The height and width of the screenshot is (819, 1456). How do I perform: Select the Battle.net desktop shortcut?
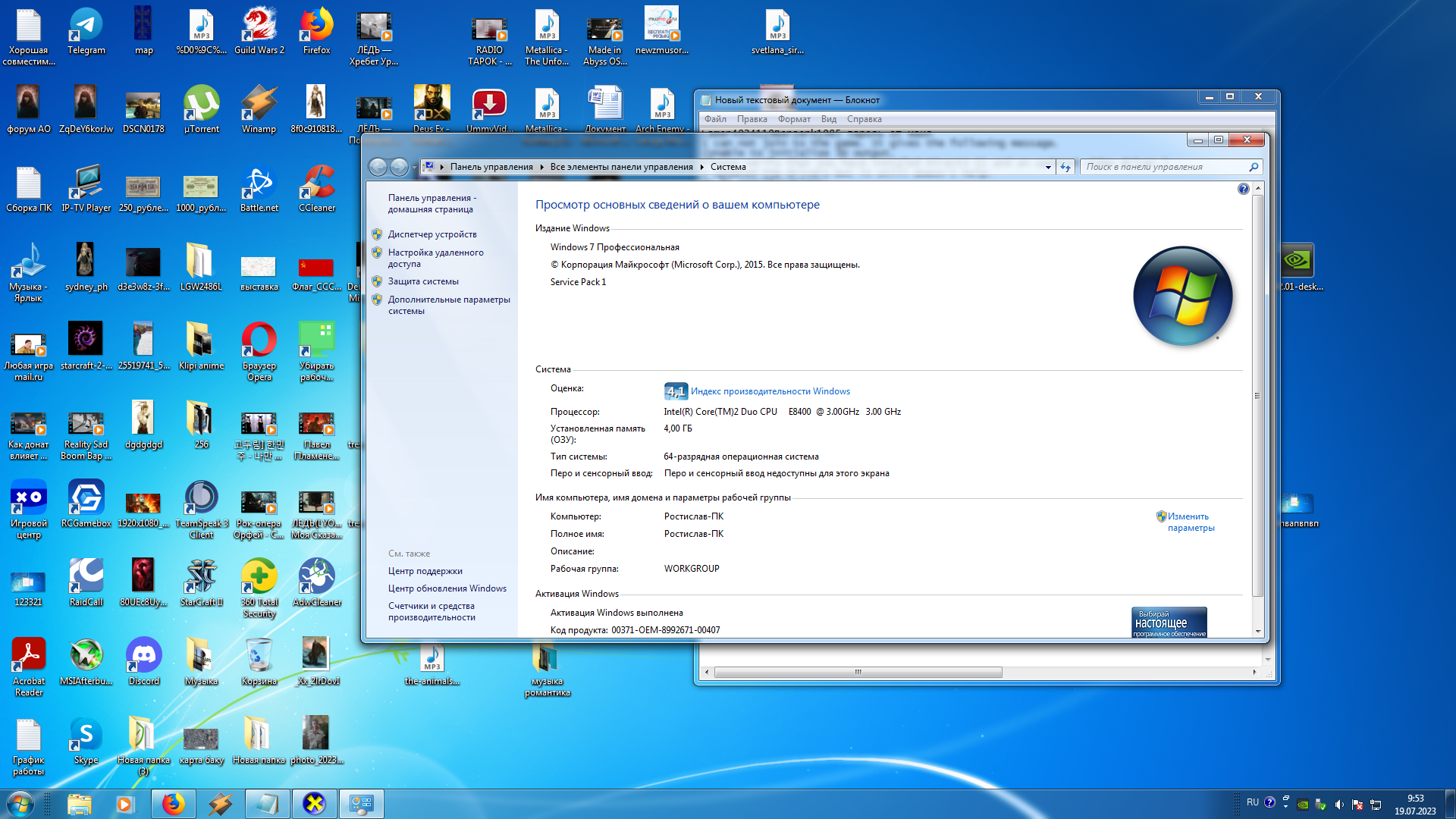click(x=259, y=188)
